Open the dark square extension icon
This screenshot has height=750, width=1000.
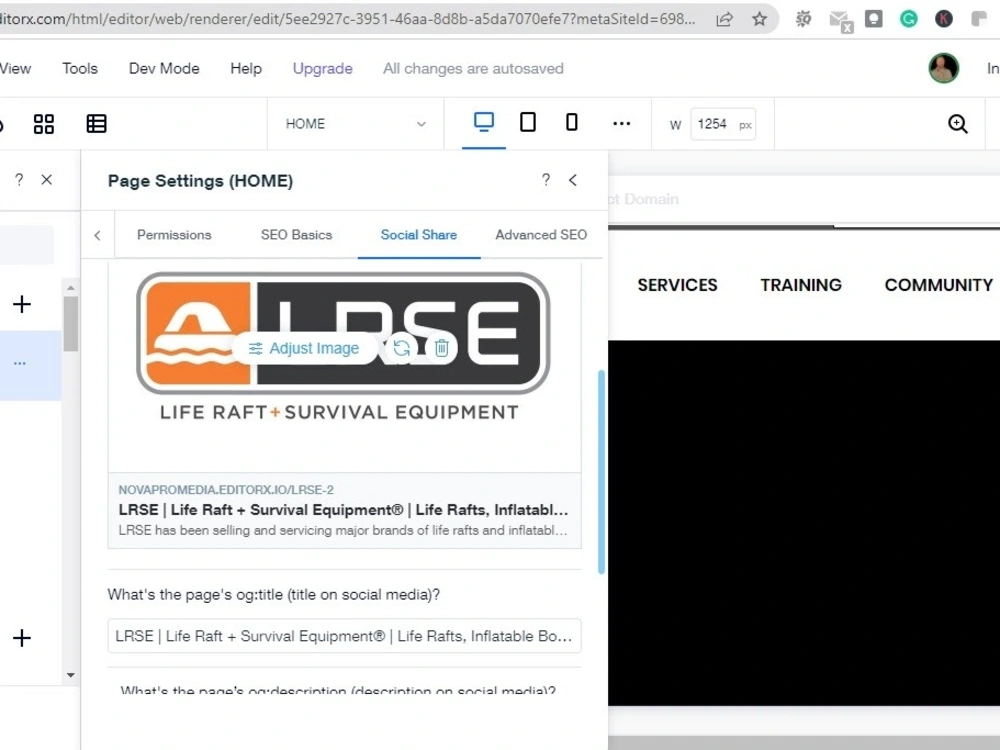(x=873, y=19)
